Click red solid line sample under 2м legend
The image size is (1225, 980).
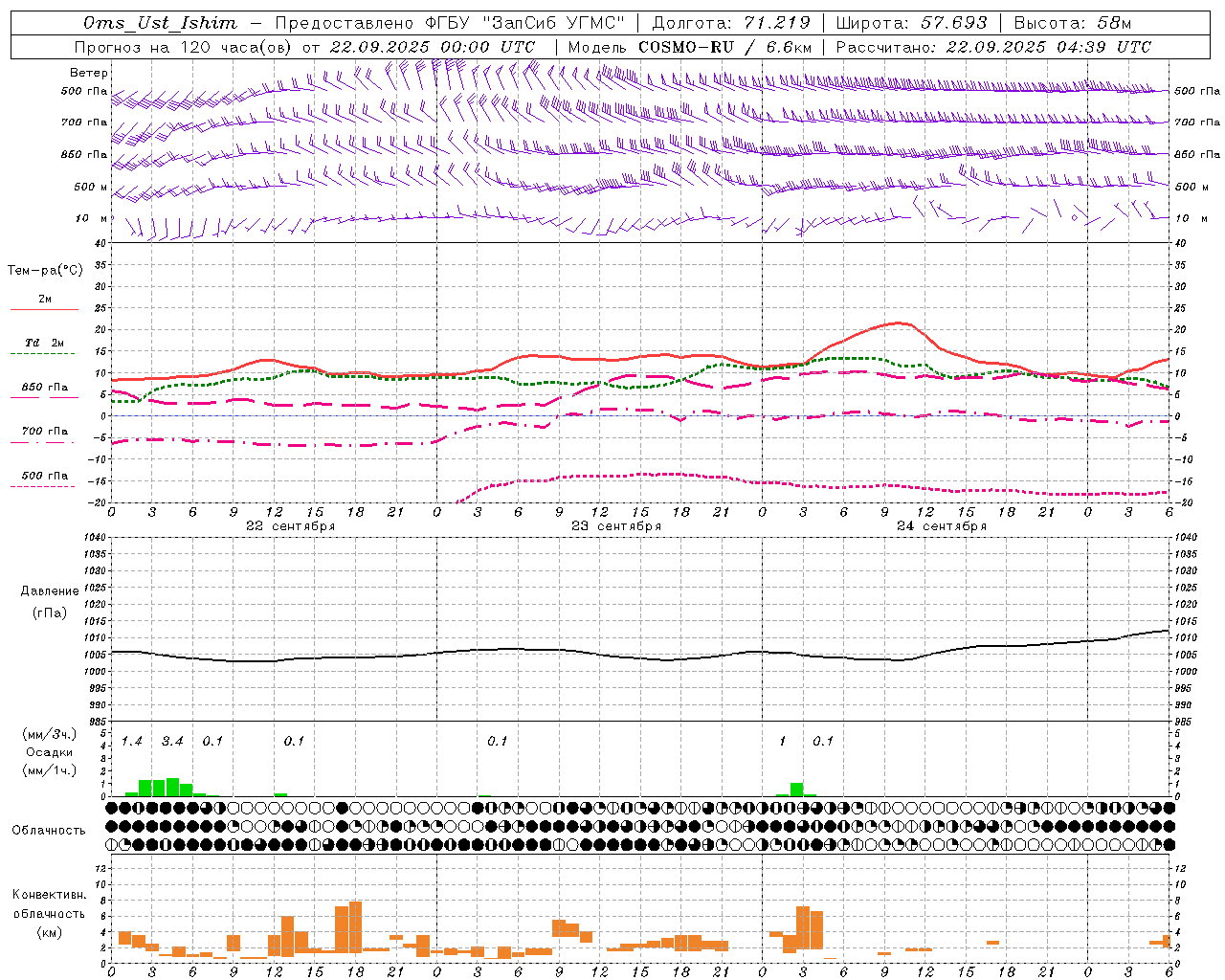pyautogui.click(x=44, y=310)
